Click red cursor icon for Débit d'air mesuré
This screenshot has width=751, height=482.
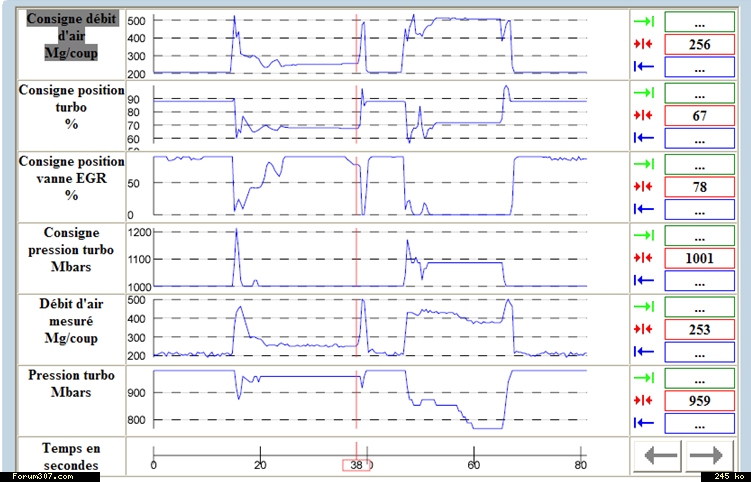643,329
